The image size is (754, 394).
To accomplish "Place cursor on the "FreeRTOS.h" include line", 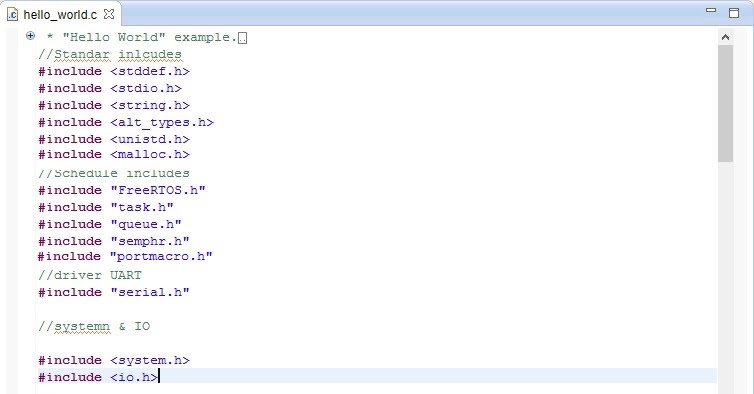I will point(122,191).
